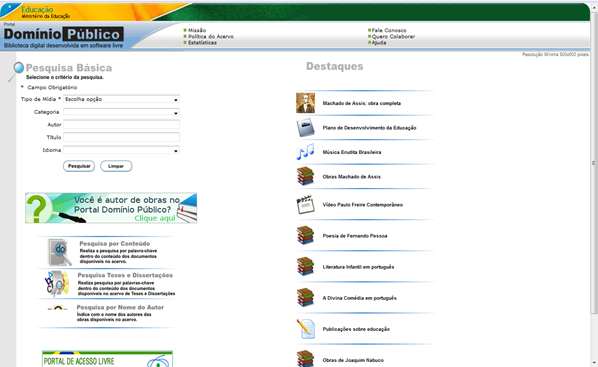598x367 pixels.
Task: Click the Título input field
Action: pyautogui.click(x=121, y=137)
